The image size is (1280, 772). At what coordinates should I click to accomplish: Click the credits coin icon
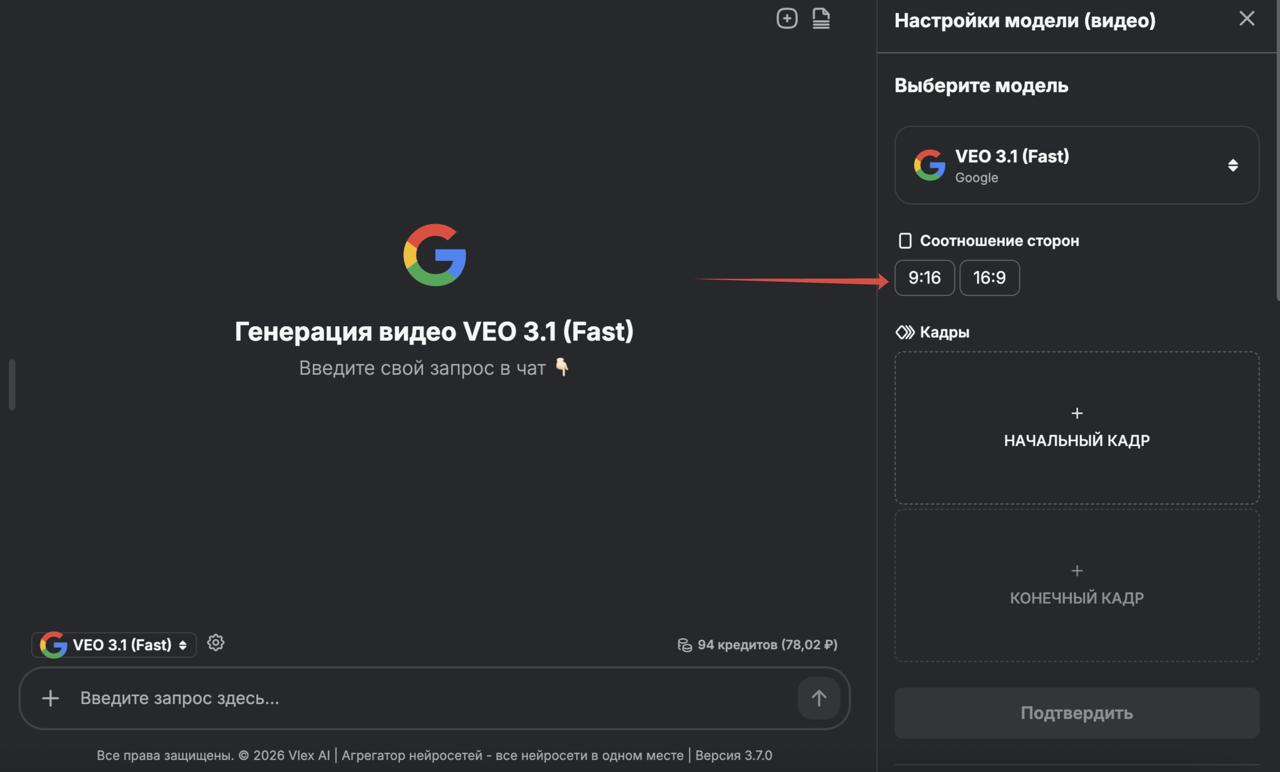[x=684, y=645]
